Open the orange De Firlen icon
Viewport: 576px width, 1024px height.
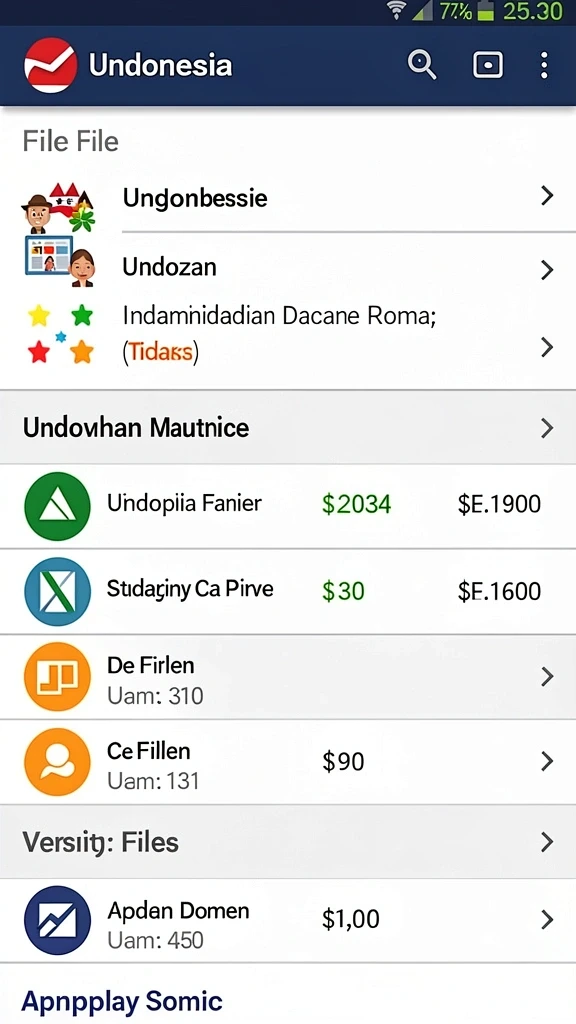pos(57,677)
